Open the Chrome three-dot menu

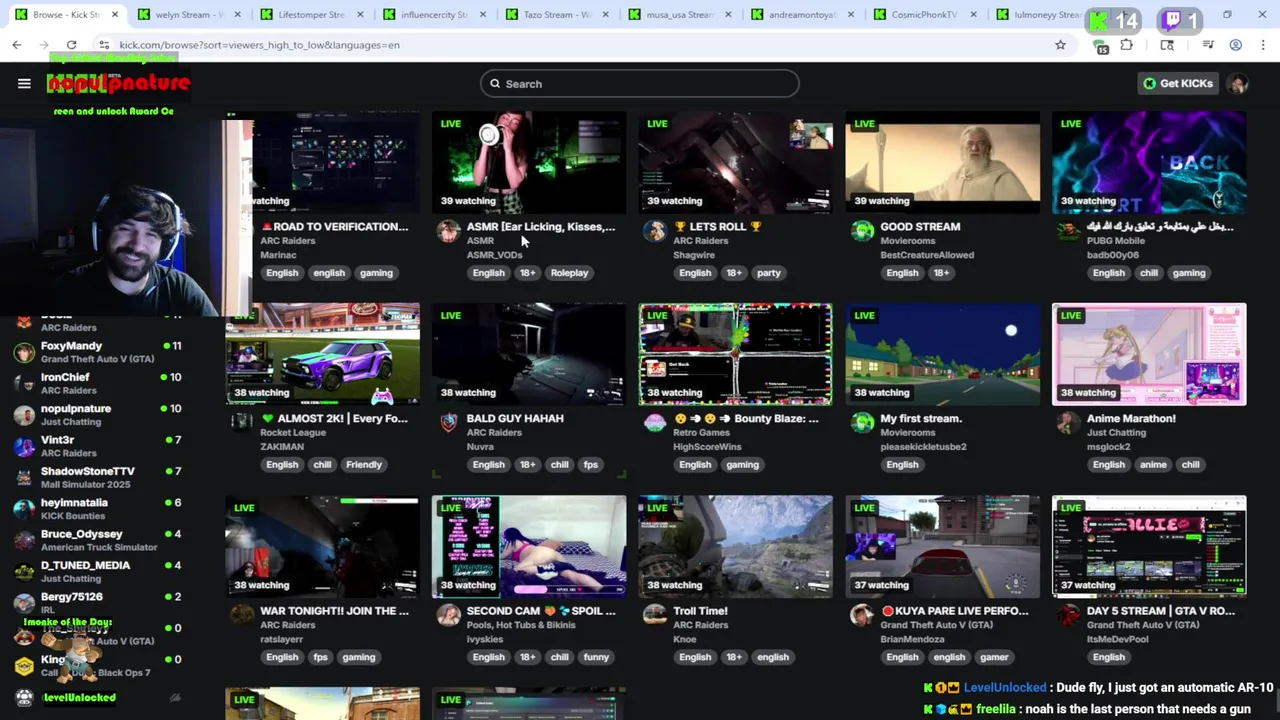point(1264,45)
